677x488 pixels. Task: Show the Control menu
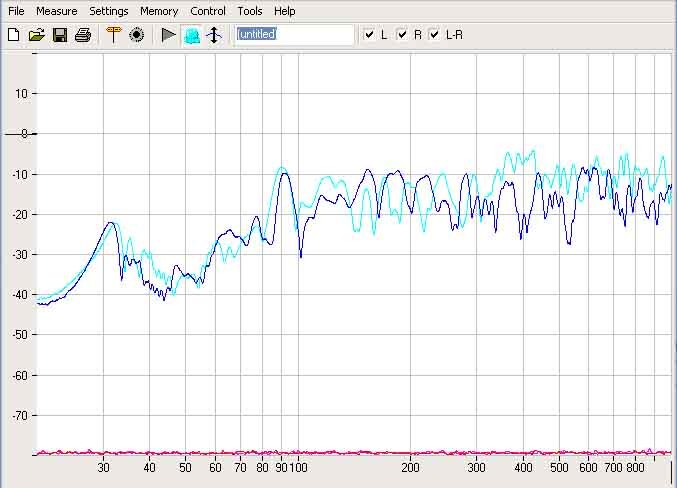click(208, 11)
